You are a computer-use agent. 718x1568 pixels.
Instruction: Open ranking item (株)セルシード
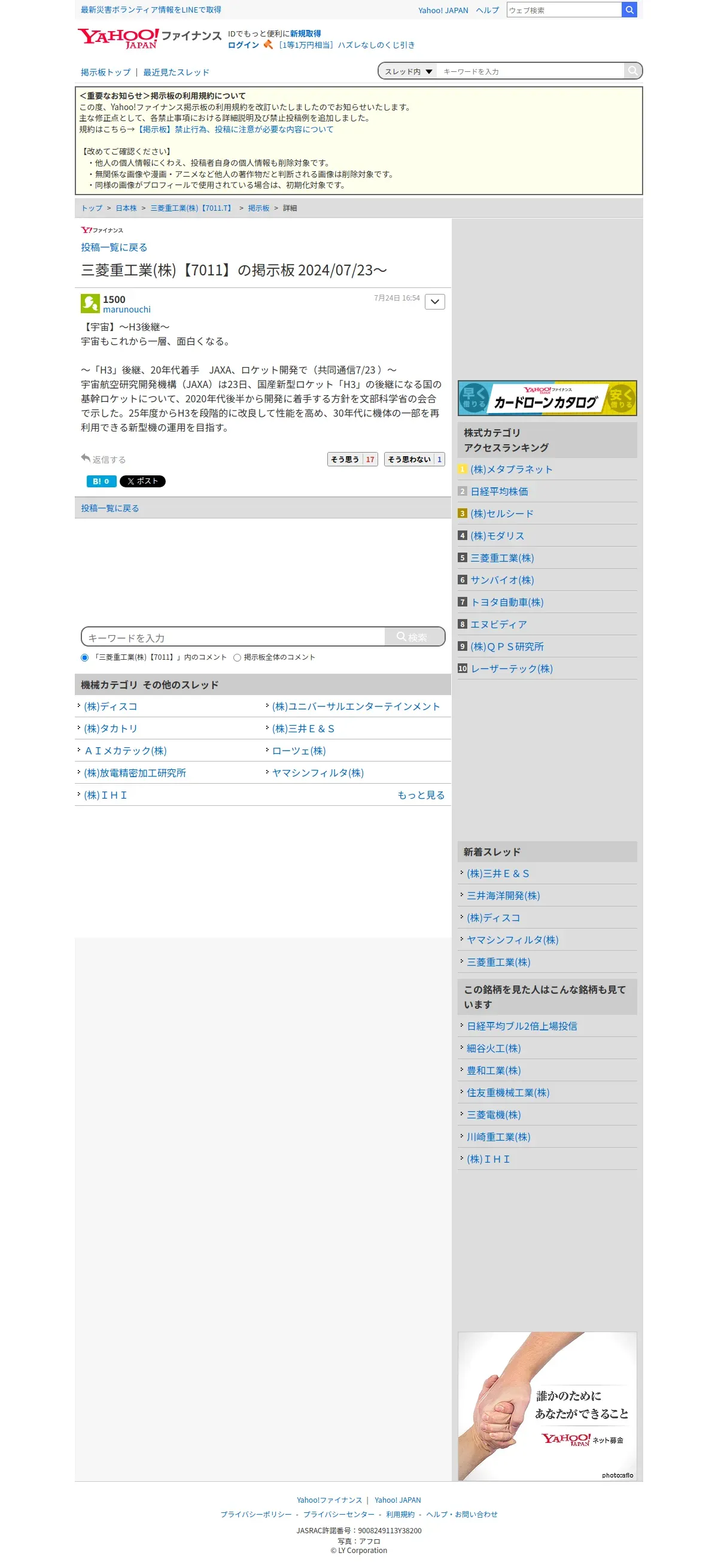(x=501, y=514)
